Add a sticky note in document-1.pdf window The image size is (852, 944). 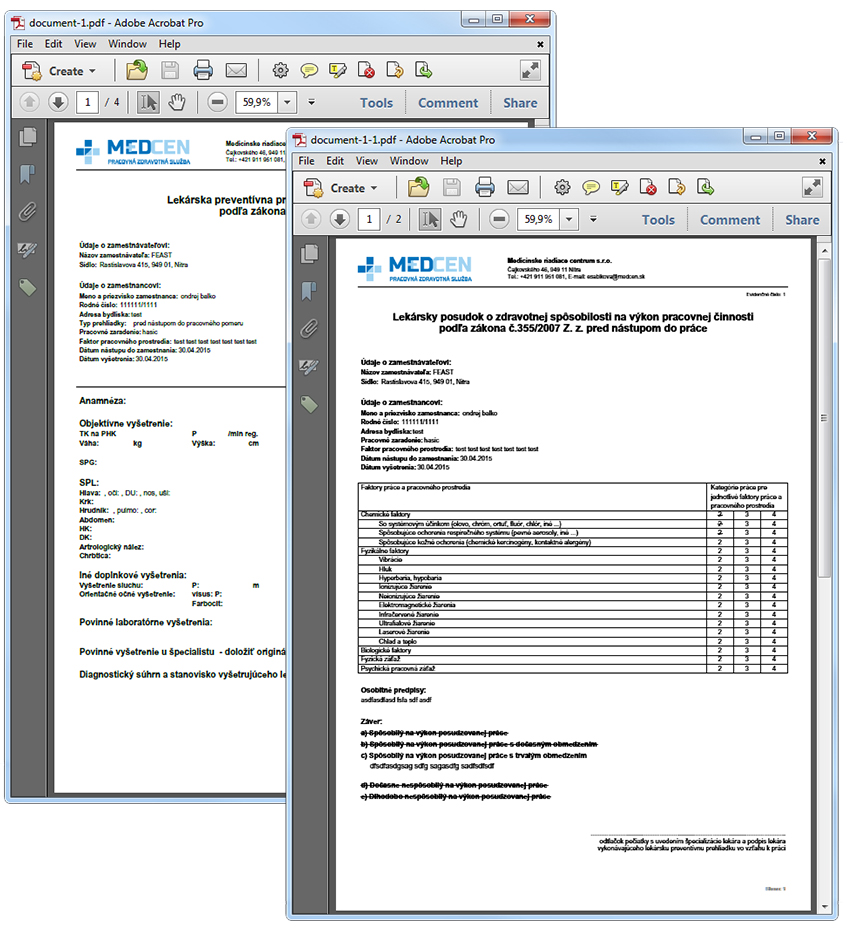pyautogui.click(x=309, y=71)
